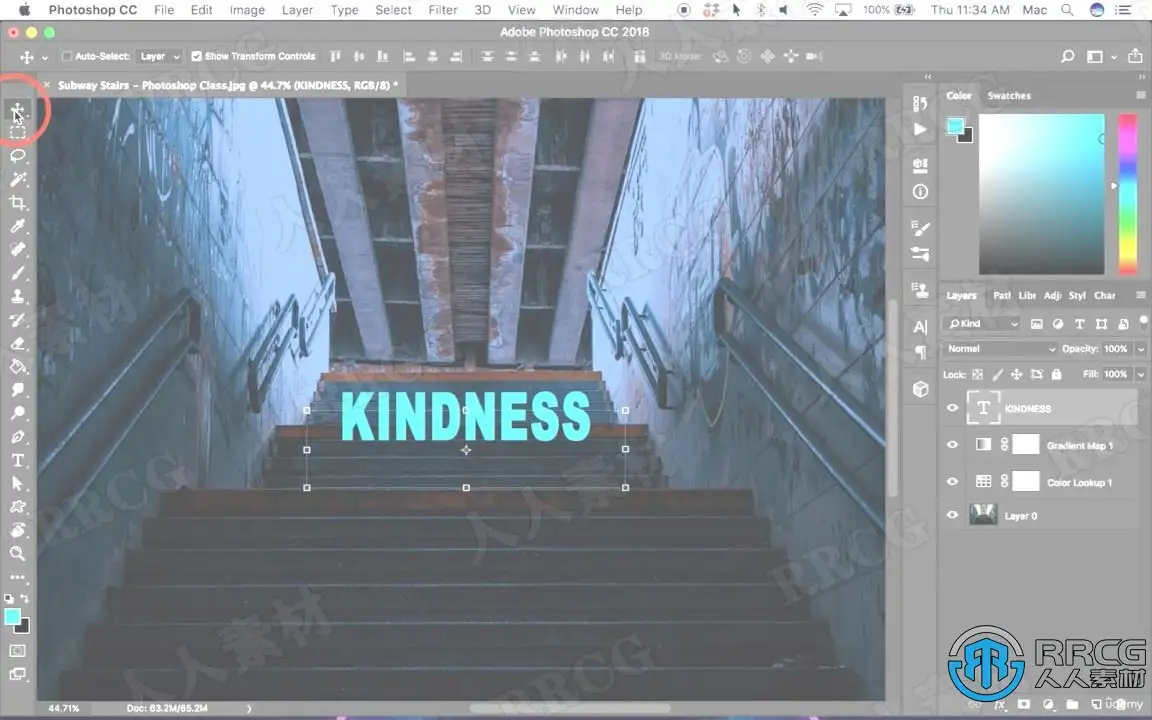The image size is (1152, 720).
Task: Switch to the Swatches tab
Action: click(1008, 96)
